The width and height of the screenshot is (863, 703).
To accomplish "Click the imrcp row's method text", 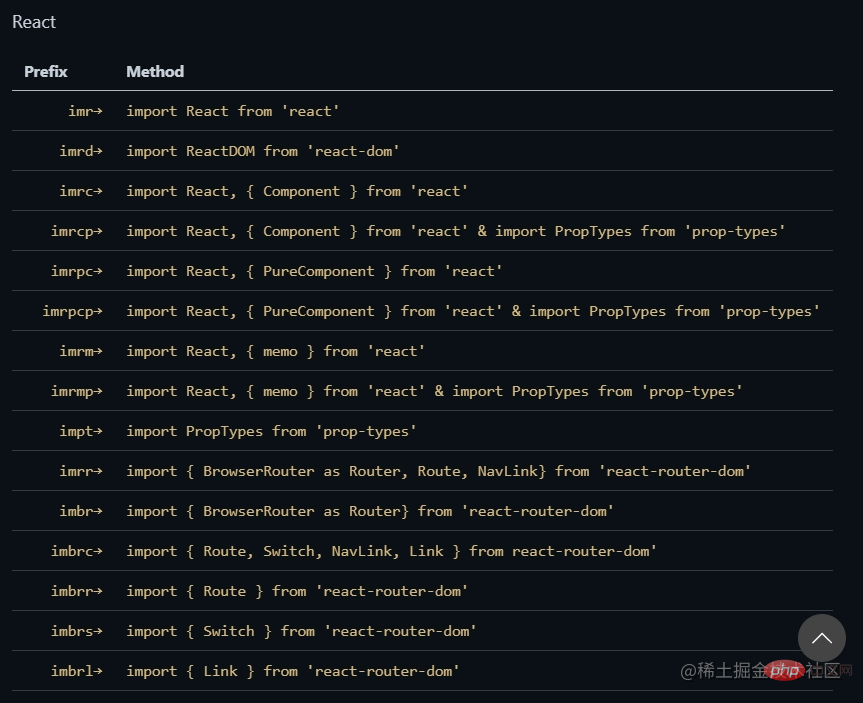I will [456, 232].
